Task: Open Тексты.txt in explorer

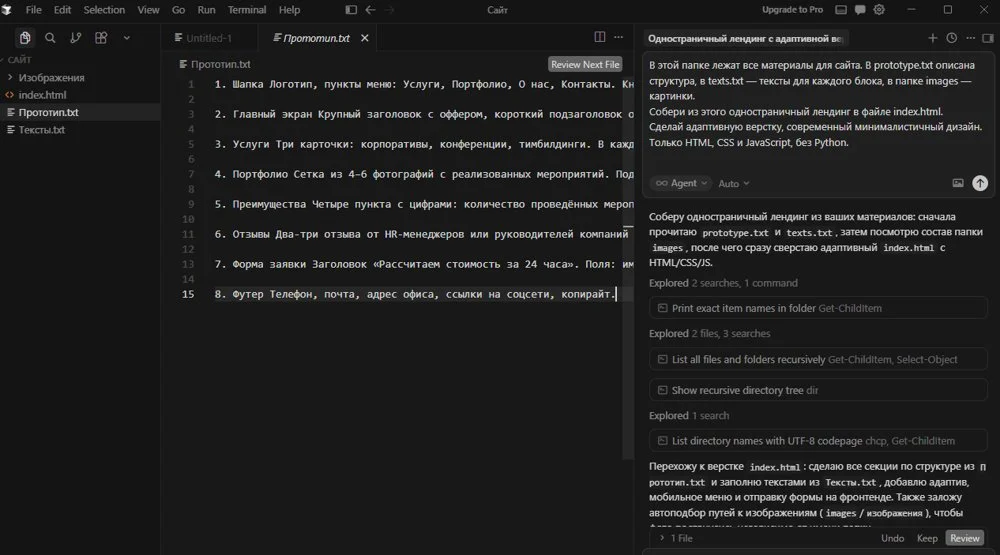Action: (41, 130)
